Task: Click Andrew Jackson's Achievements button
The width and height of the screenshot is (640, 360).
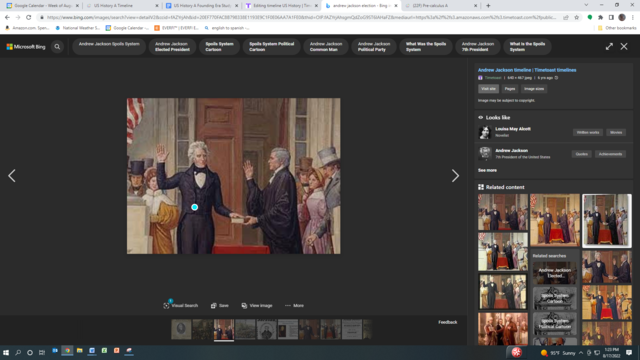Action: point(610,154)
